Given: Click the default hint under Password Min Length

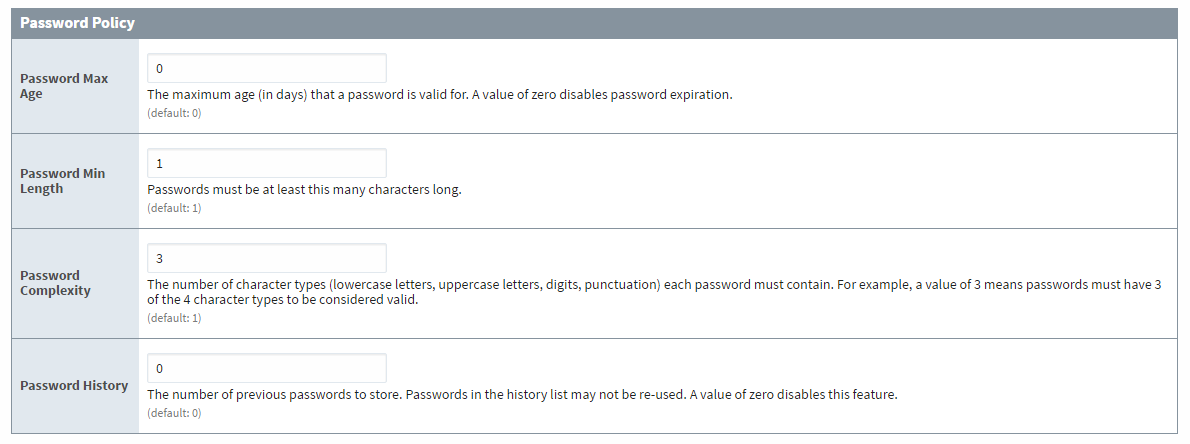Looking at the screenshot, I should click(x=174, y=208).
